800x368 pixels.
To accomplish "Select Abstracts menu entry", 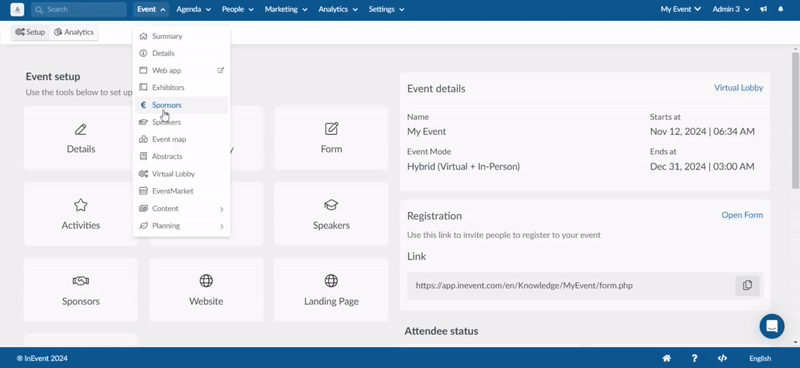I will [x=181, y=157].
